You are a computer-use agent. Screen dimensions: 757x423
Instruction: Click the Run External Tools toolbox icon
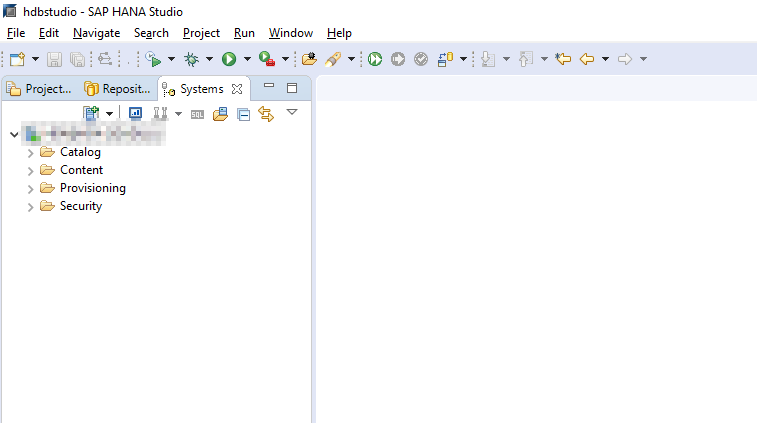click(267, 59)
